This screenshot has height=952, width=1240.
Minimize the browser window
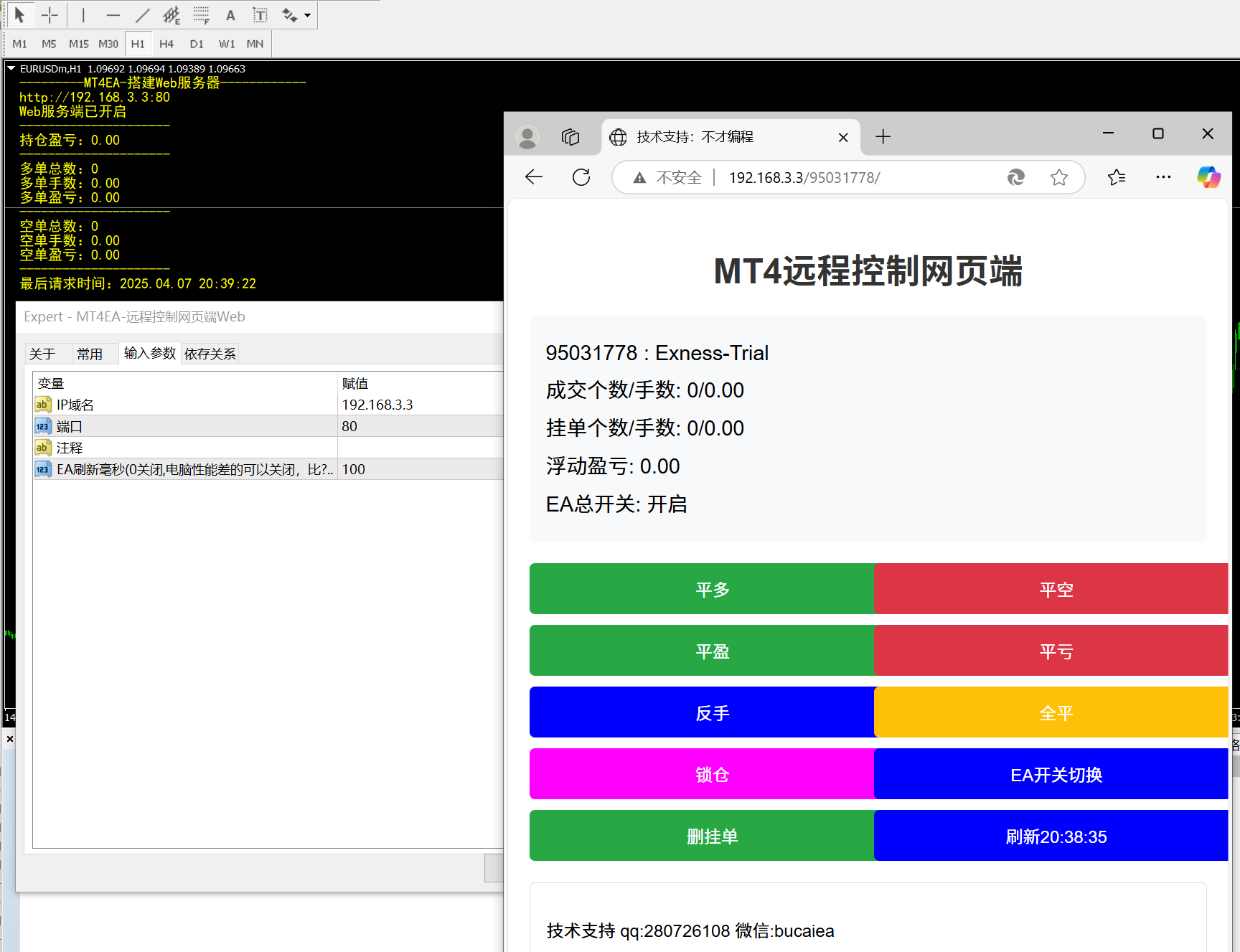1108,133
